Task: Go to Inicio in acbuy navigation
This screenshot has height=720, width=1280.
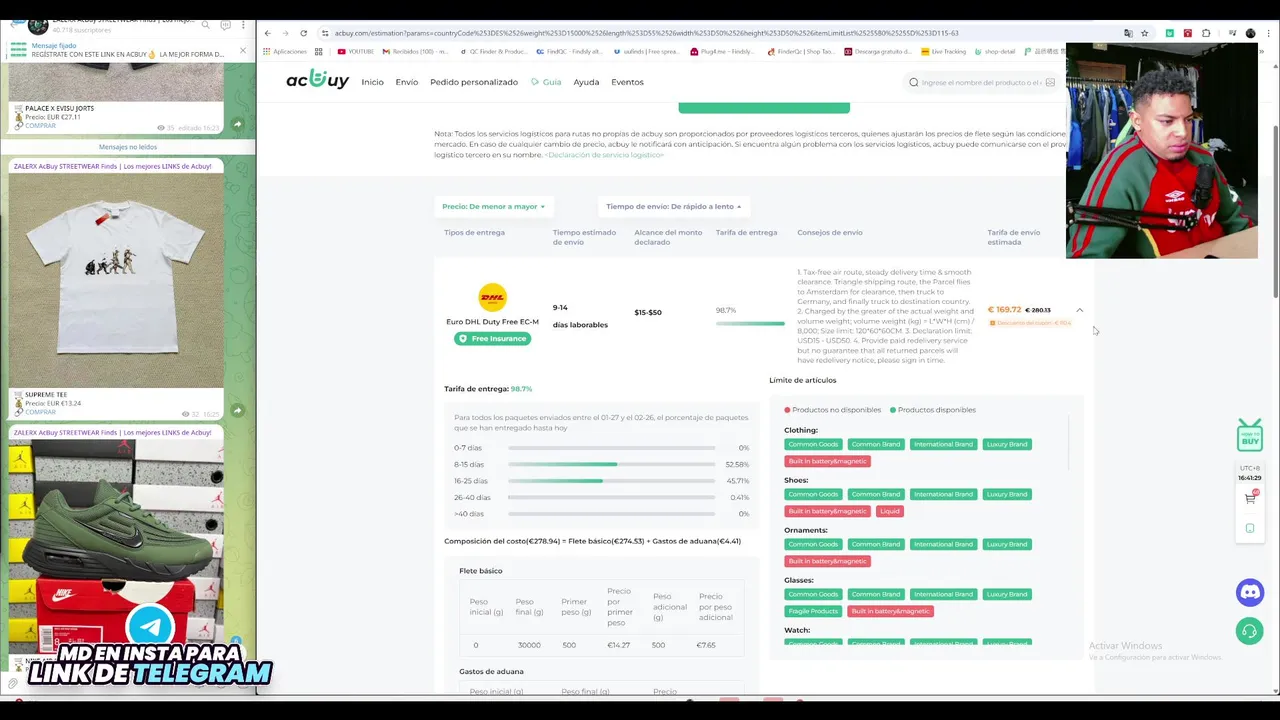Action: 372,82
